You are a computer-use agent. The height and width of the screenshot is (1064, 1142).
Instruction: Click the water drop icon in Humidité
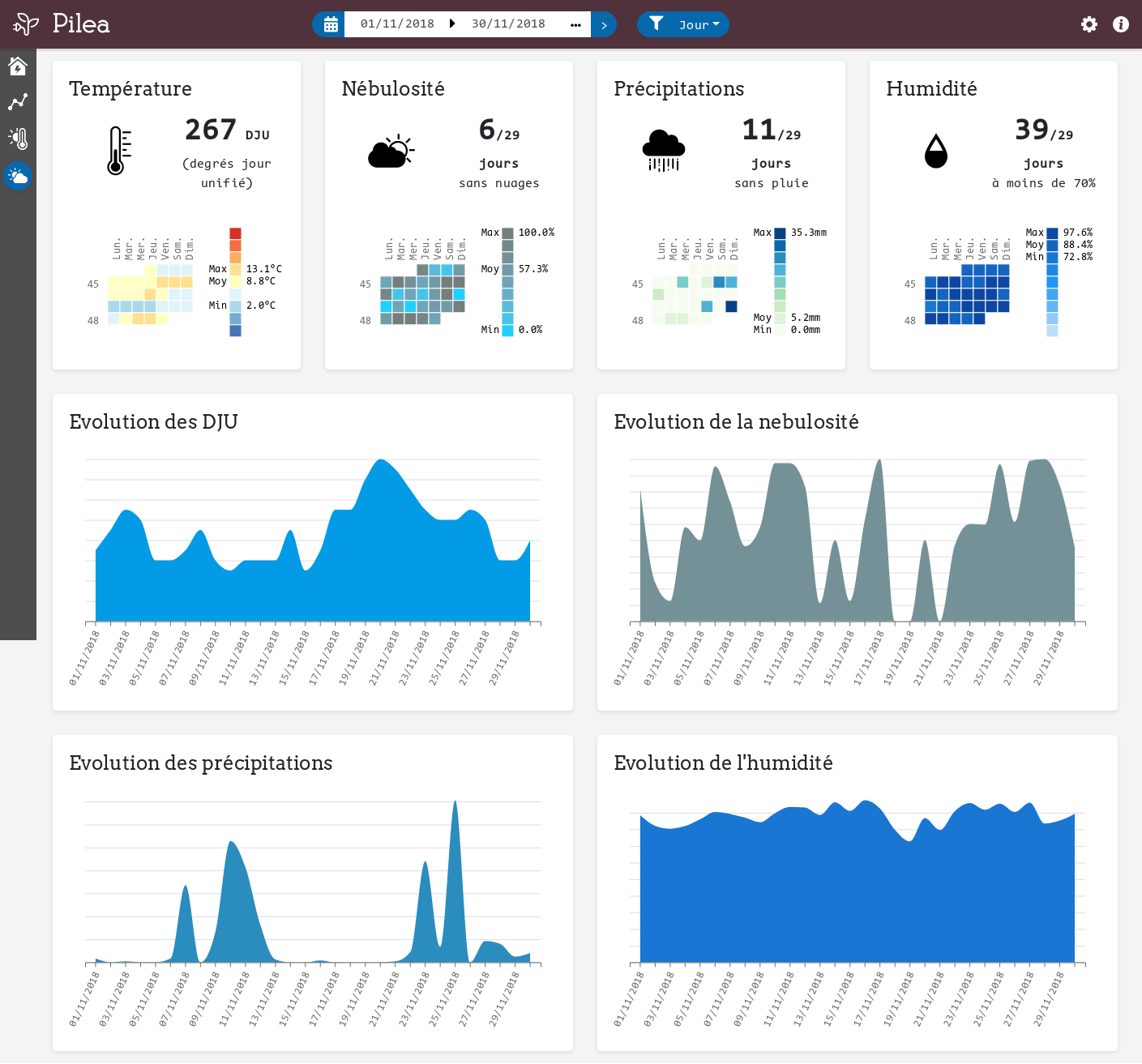[936, 151]
